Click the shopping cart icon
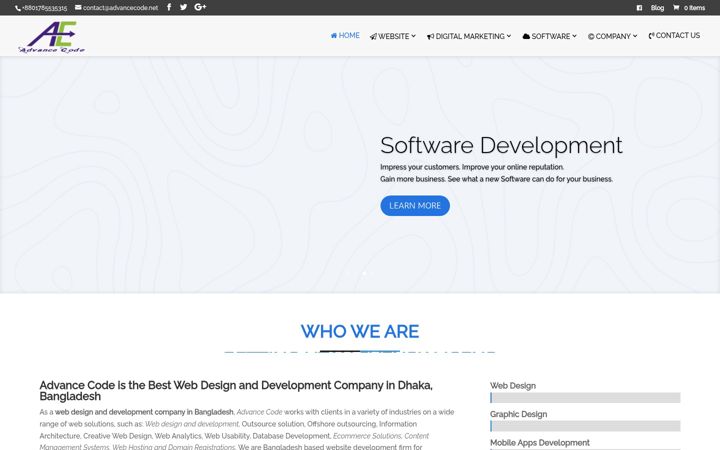Viewport: 720px width, 450px height. (676, 7)
